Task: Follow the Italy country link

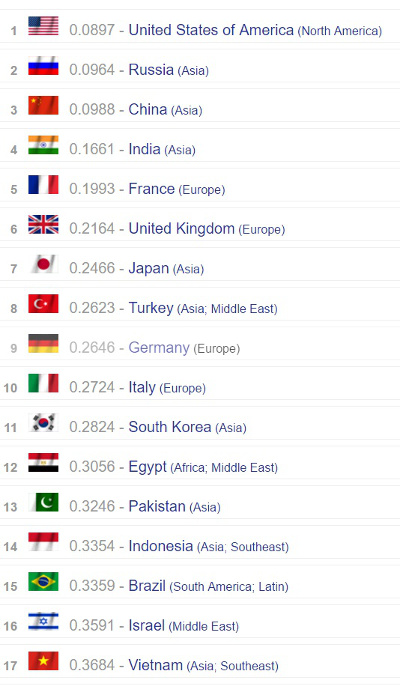Action: [x=142, y=388]
